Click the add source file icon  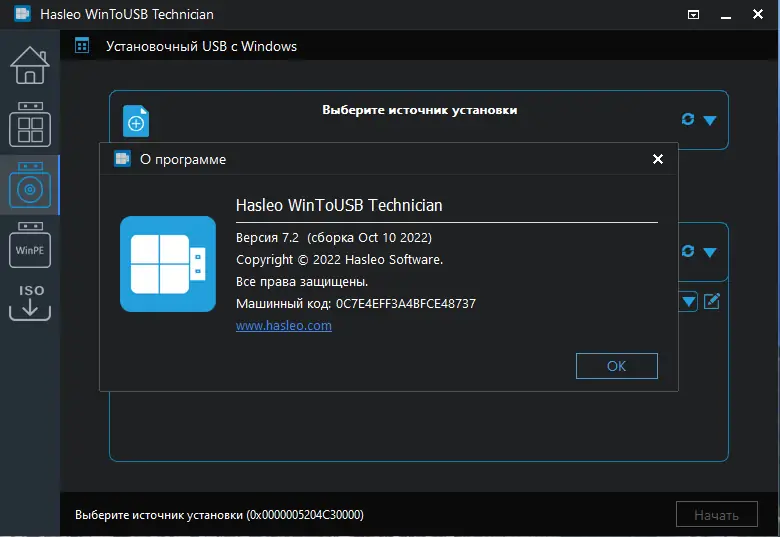[136, 121]
